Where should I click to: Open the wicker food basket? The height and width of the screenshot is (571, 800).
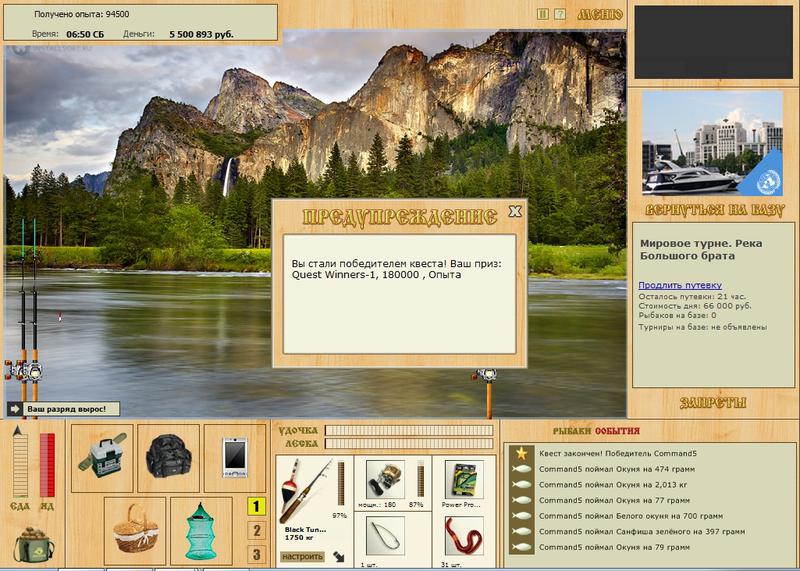(x=135, y=530)
